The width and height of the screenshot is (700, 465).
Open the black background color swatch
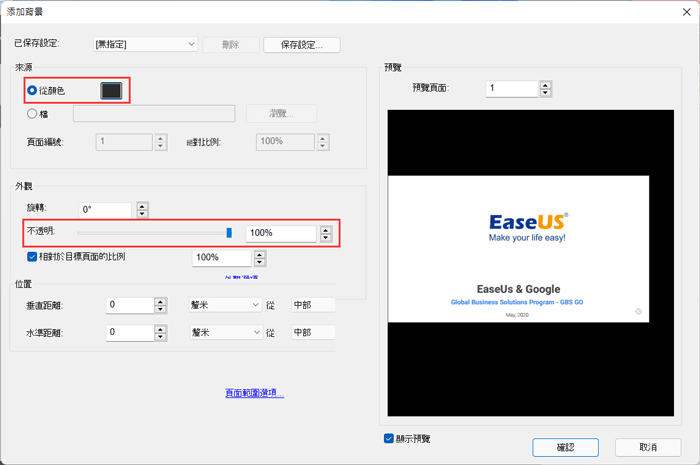coord(111,91)
